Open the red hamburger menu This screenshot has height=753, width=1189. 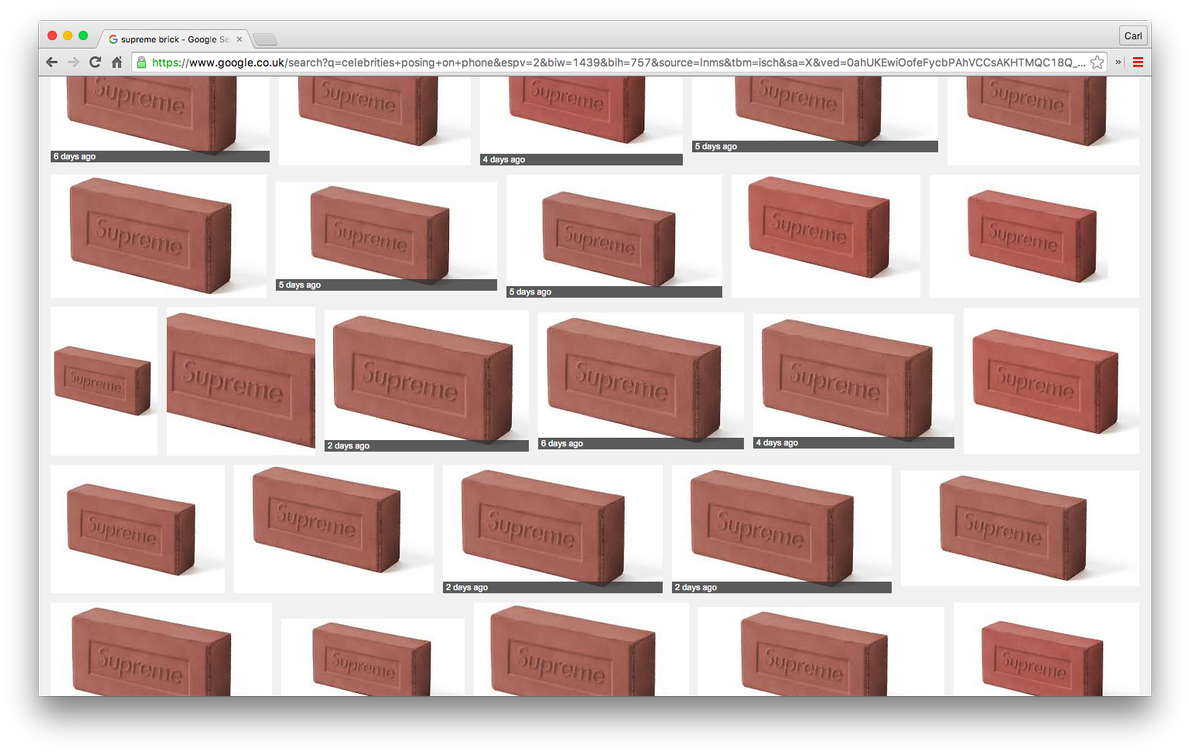point(1138,62)
